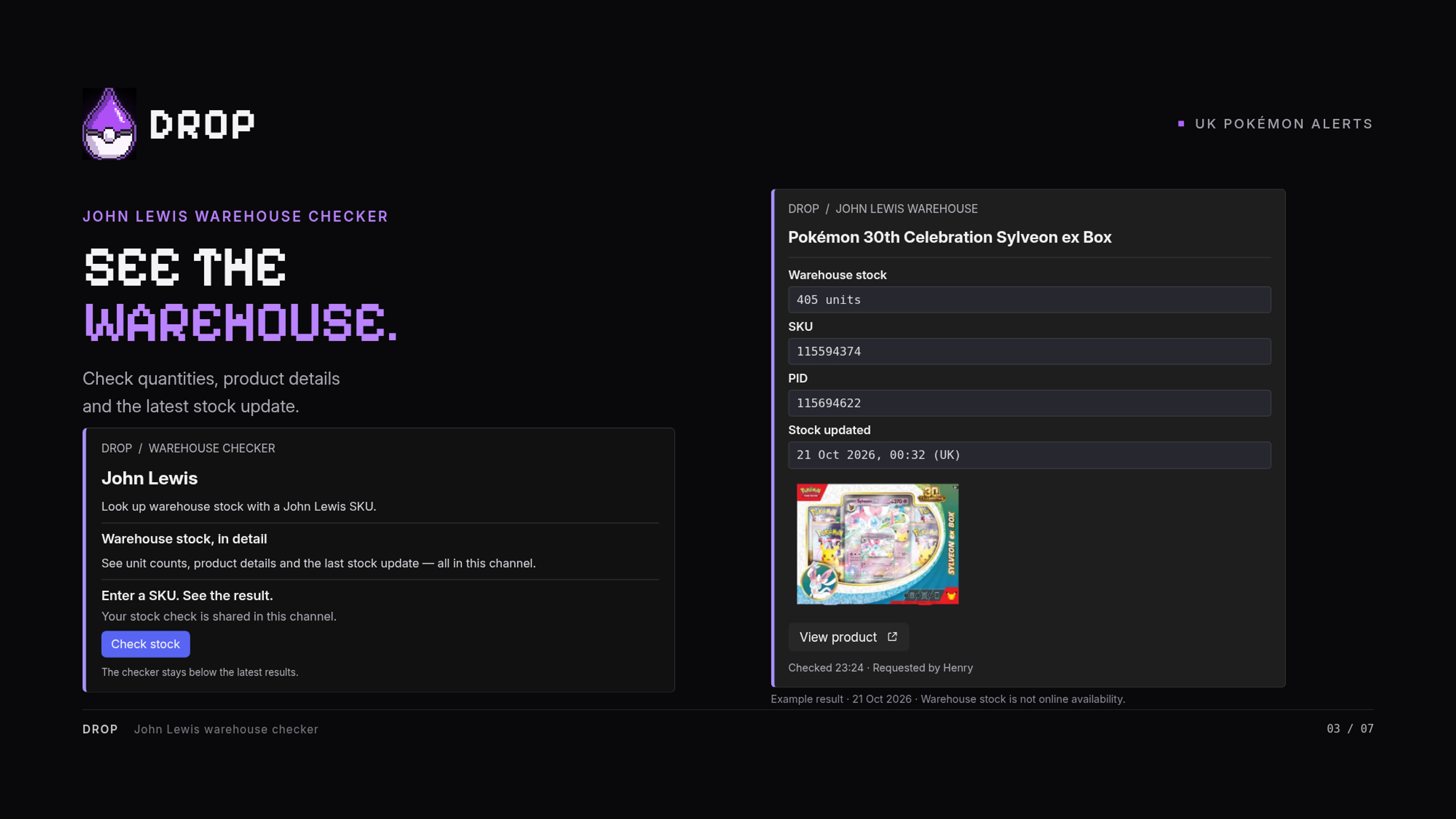The height and width of the screenshot is (819, 1456).
Task: Click the big purple WAREHOUSE. headline word
Action: (x=241, y=322)
